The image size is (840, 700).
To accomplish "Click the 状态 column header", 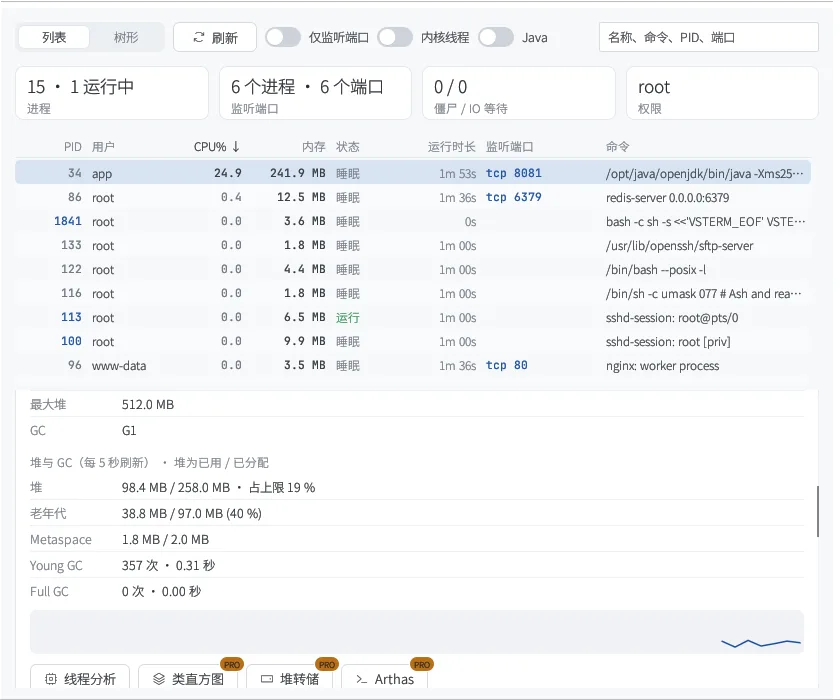I will click(x=348, y=147).
